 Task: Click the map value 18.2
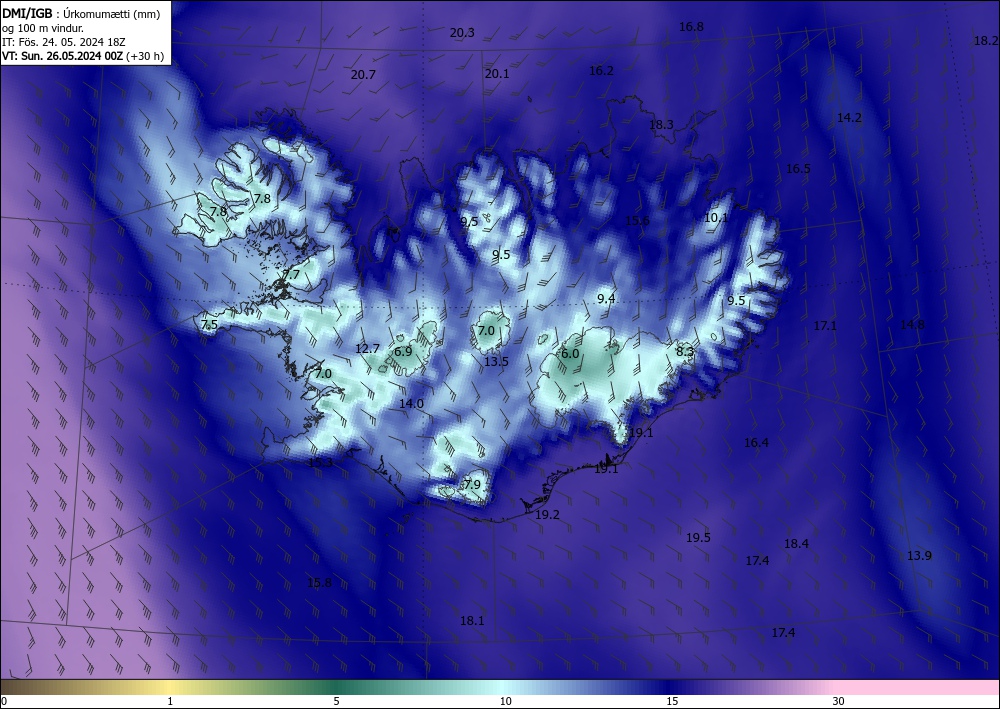pos(986,41)
